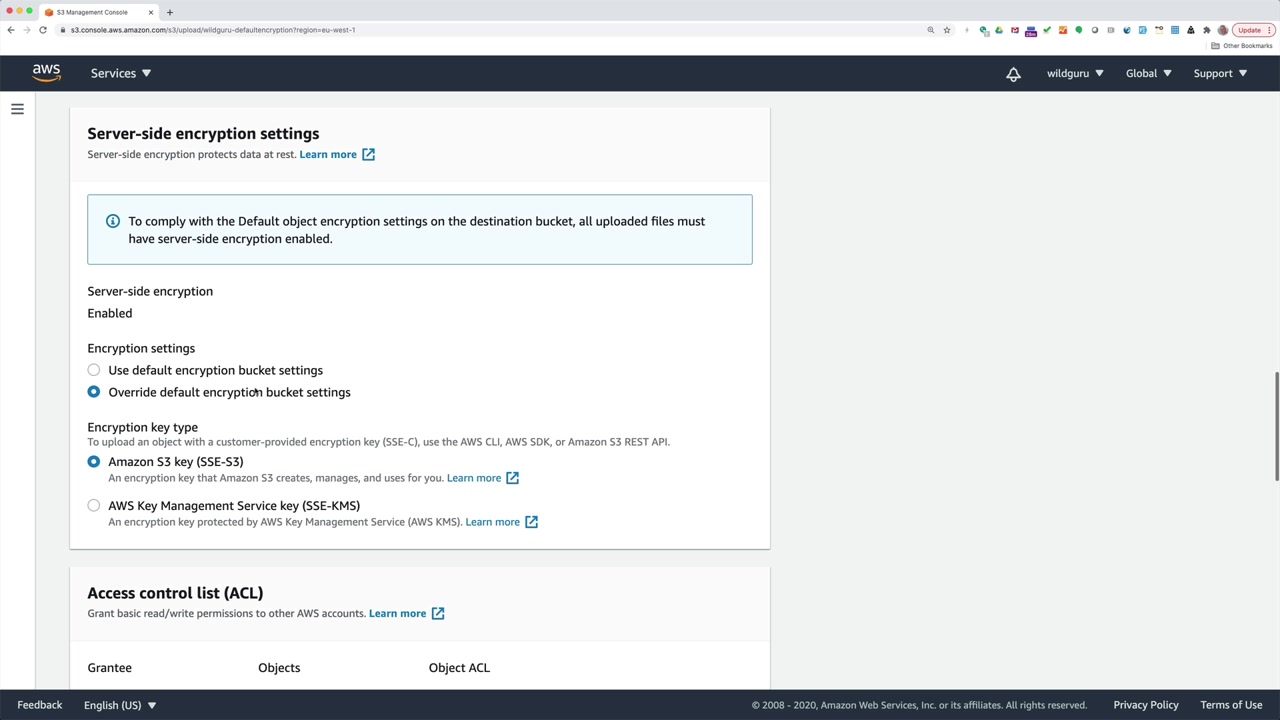Open the Feedback link in footer
The width and height of the screenshot is (1280, 720).
[x=40, y=705]
